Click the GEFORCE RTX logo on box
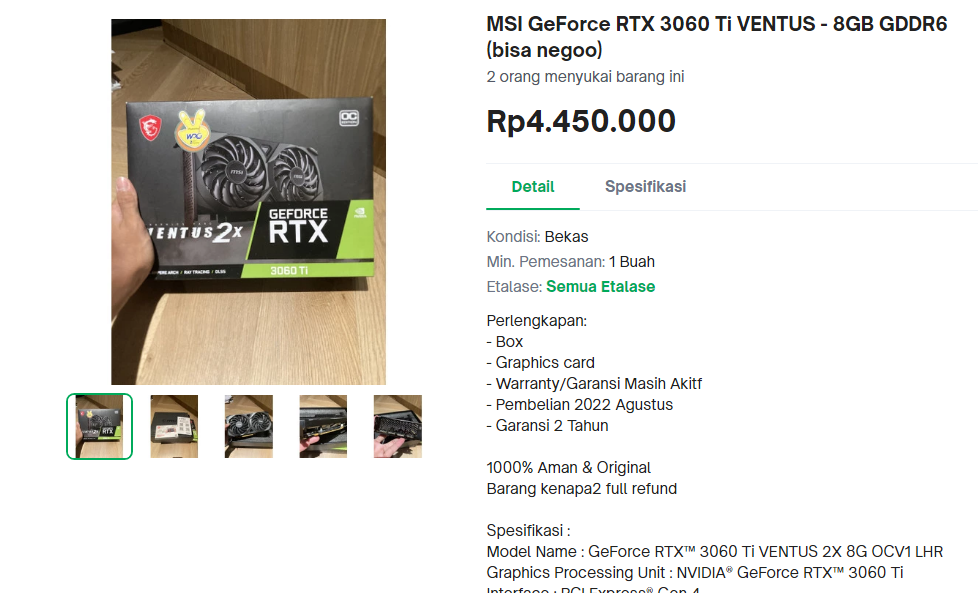The height and width of the screenshot is (593, 978). (x=298, y=226)
